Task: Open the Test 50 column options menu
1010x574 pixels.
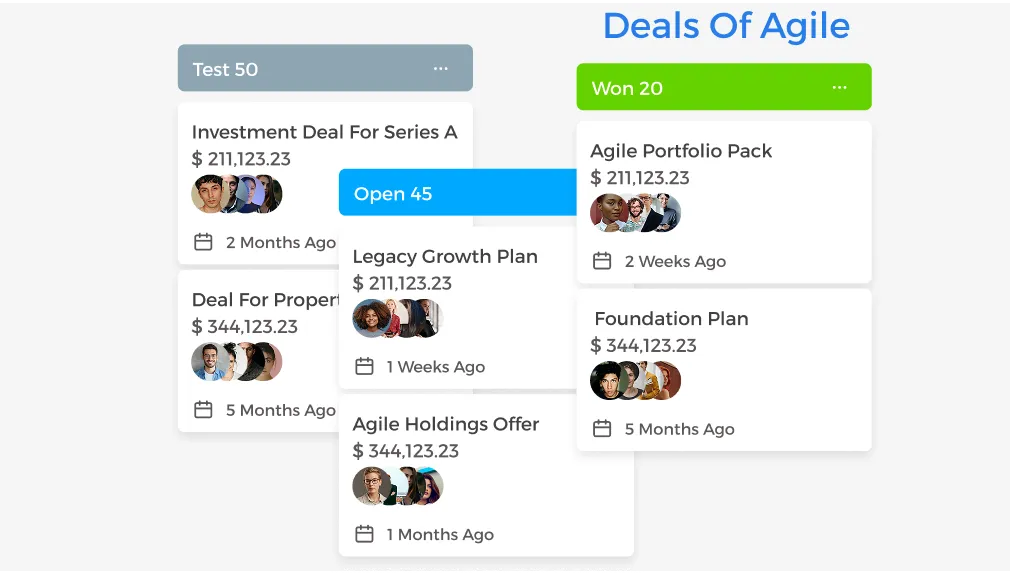Action: (440, 69)
